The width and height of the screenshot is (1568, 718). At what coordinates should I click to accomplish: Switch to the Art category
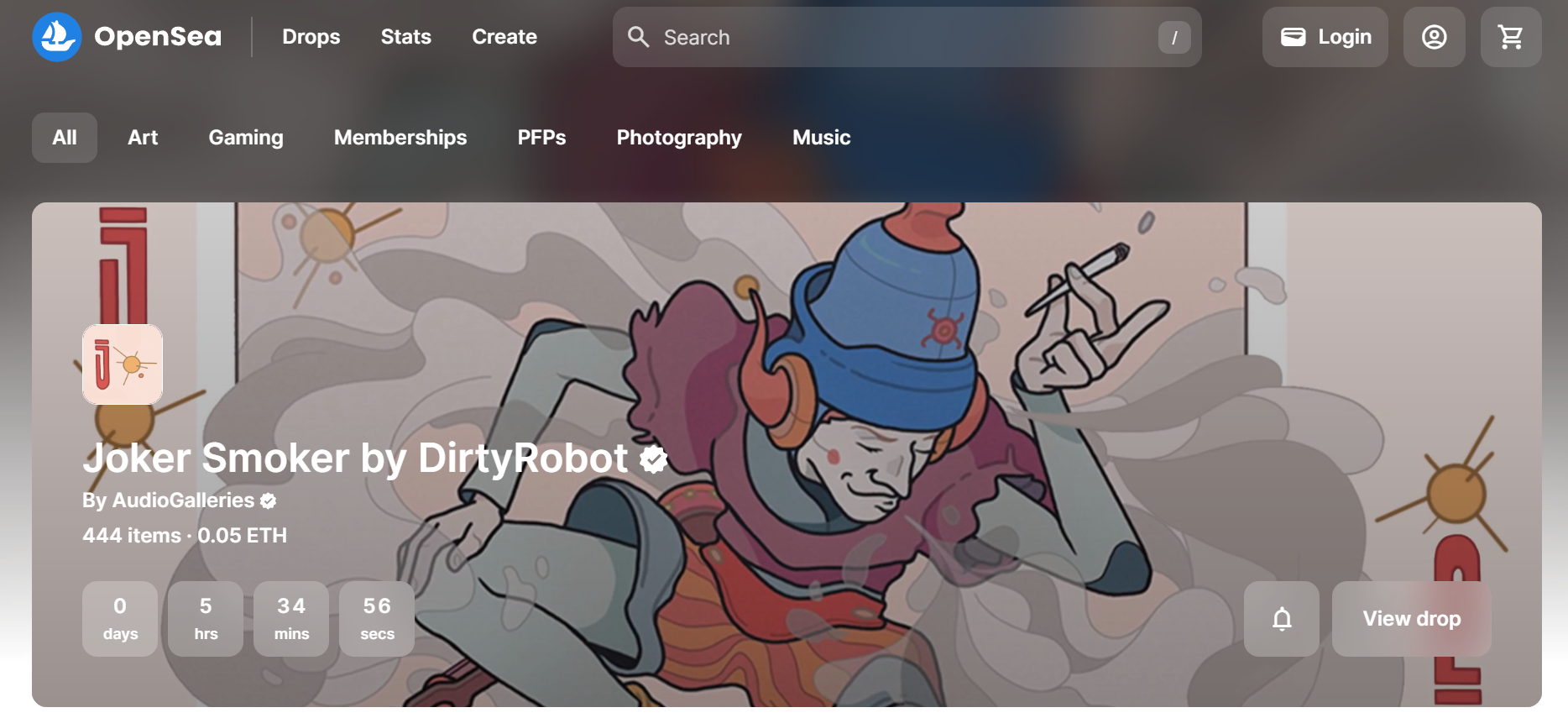click(x=143, y=138)
